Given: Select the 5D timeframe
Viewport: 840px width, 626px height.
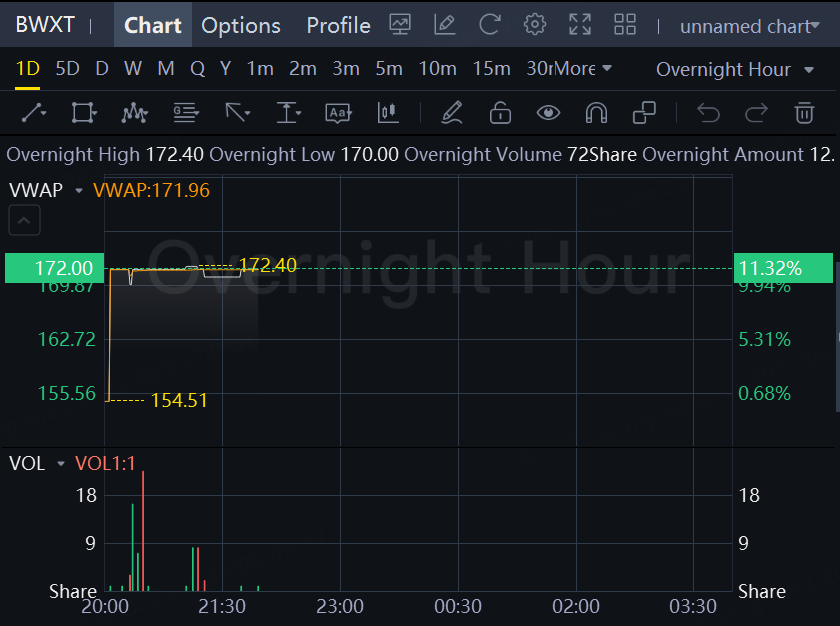Looking at the screenshot, I should point(67,69).
